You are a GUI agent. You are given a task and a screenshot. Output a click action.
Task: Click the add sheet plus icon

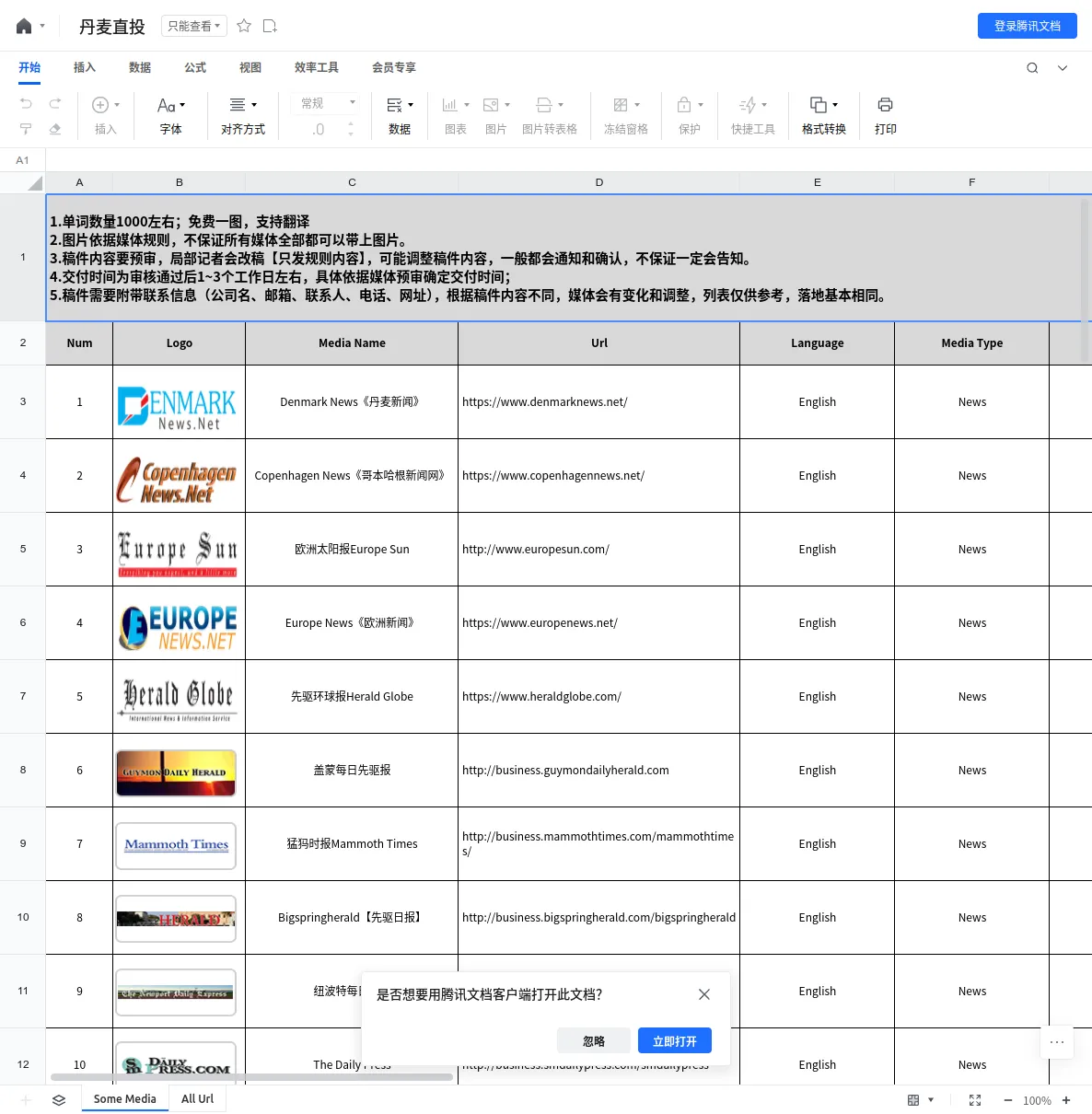[x=26, y=1099]
